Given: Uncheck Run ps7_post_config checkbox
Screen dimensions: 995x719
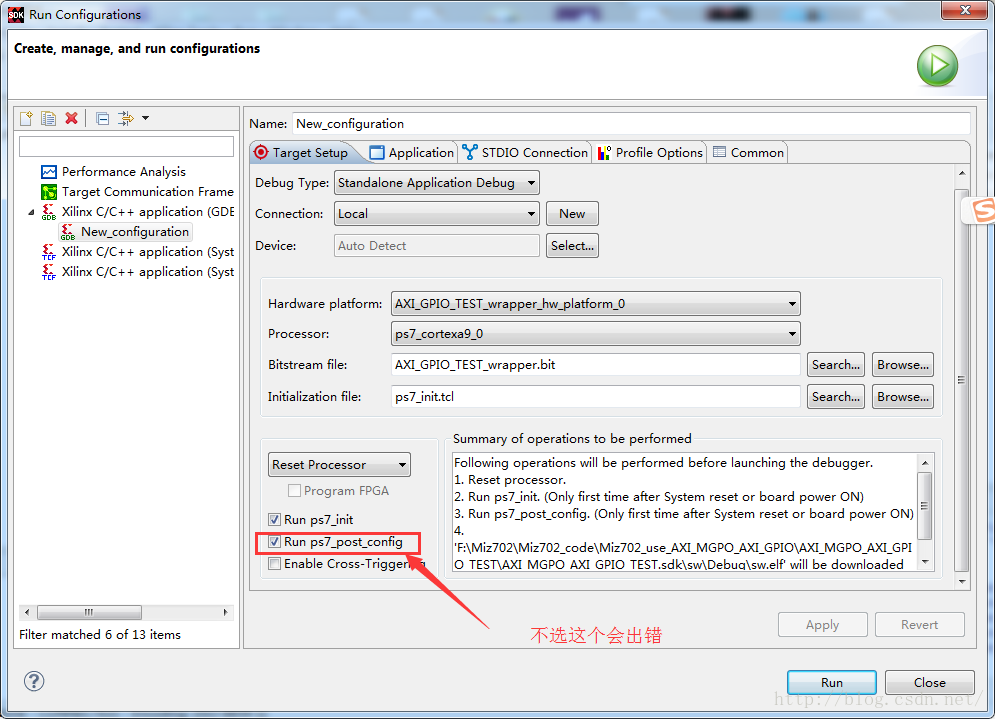Looking at the screenshot, I should click(275, 542).
